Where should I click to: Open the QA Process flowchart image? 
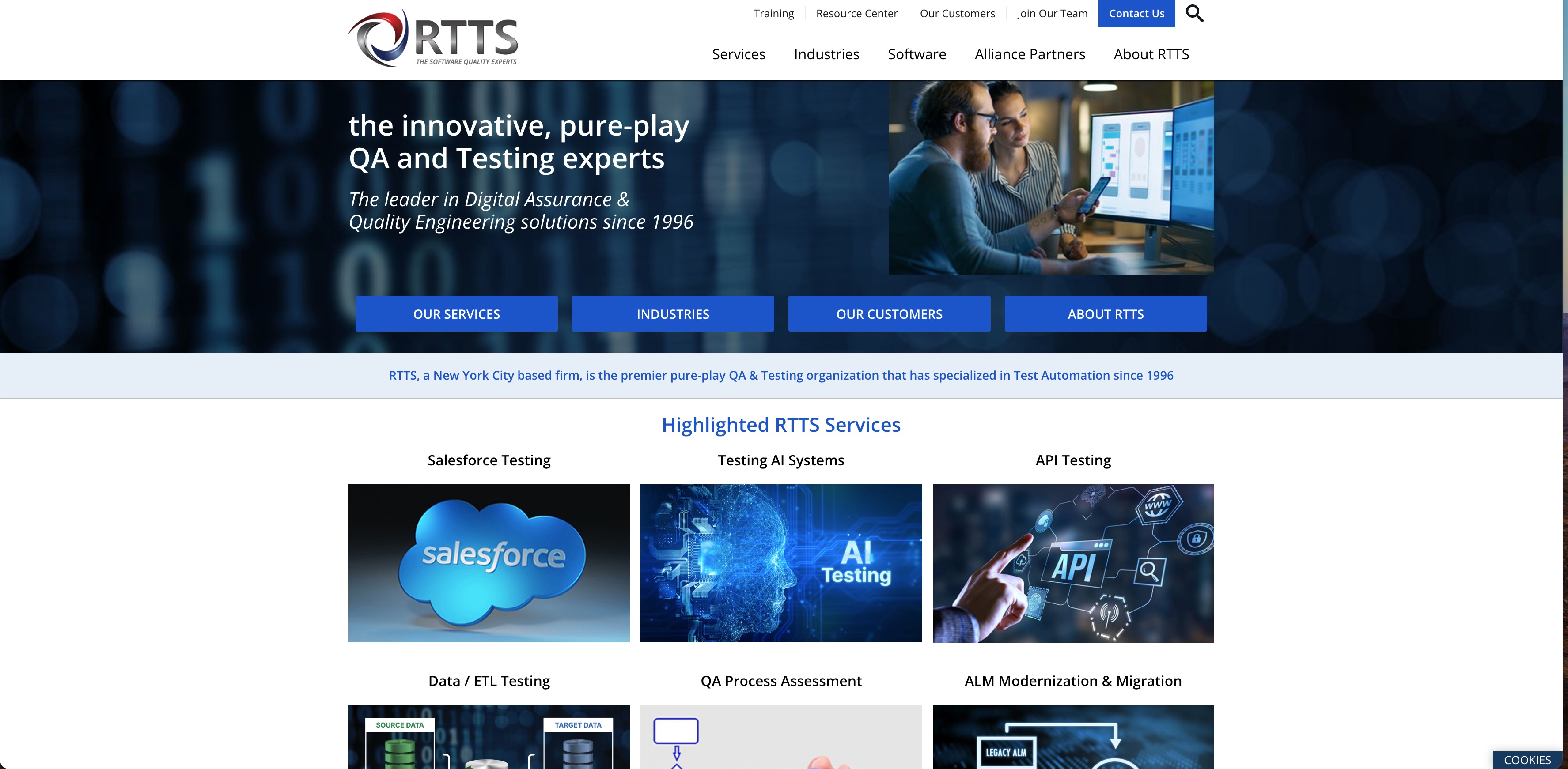pos(781,737)
